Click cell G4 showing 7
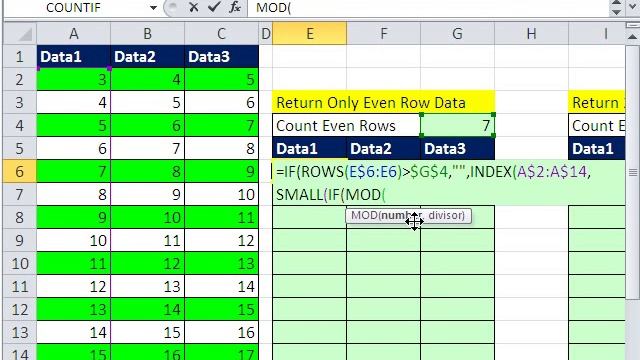Image resolution: width=640 pixels, height=360 pixels. coord(458,125)
